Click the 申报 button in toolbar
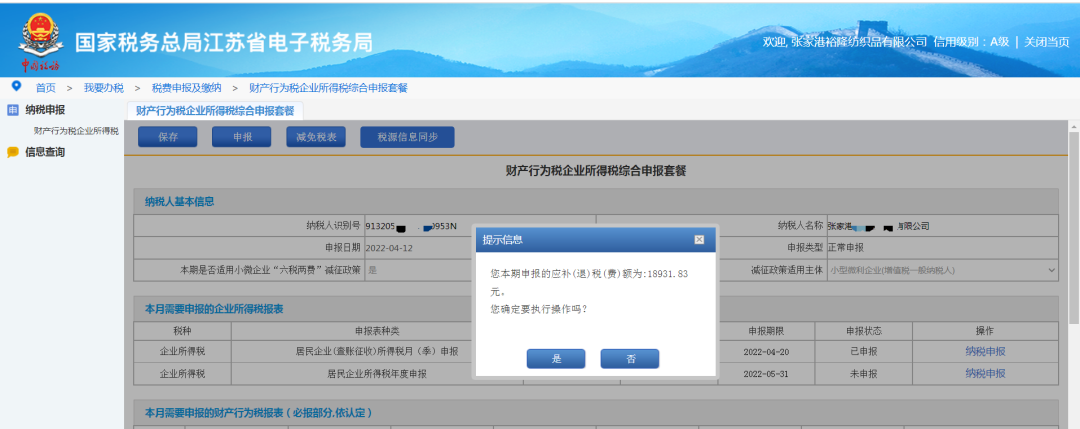The height and width of the screenshot is (429, 1080). pos(242,137)
